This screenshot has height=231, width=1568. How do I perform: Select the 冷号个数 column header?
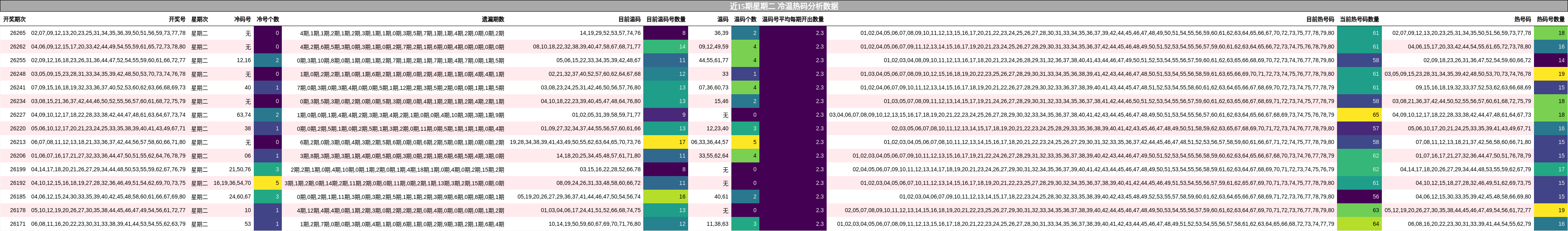click(268, 20)
